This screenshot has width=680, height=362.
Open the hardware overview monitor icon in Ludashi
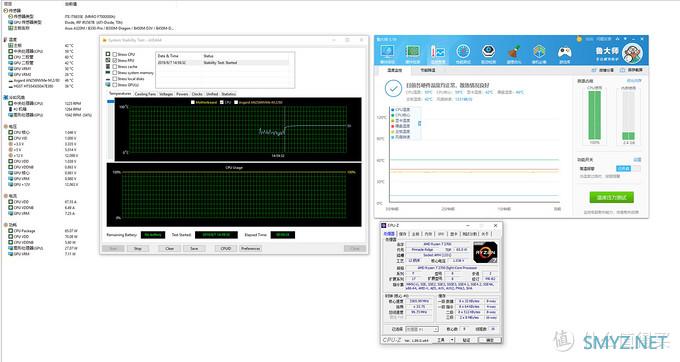point(387,52)
